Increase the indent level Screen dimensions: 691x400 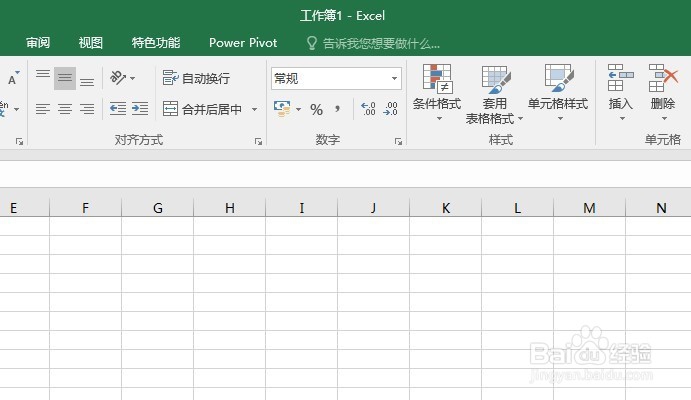(x=140, y=109)
